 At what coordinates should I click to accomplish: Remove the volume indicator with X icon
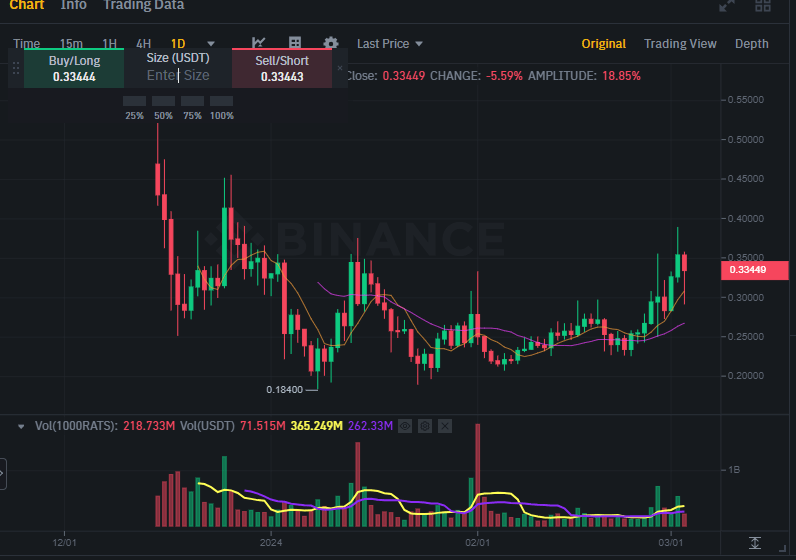pyautogui.click(x=445, y=426)
